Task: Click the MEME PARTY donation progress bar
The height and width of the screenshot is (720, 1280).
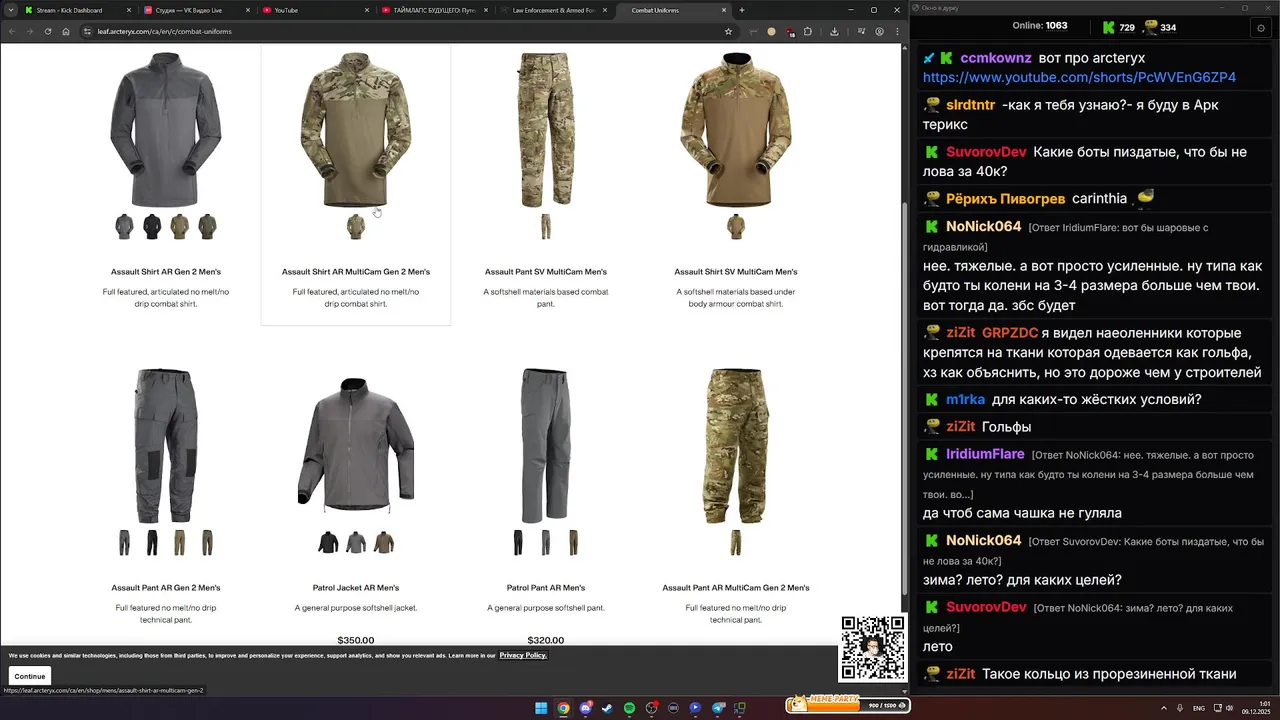Action: (847, 705)
